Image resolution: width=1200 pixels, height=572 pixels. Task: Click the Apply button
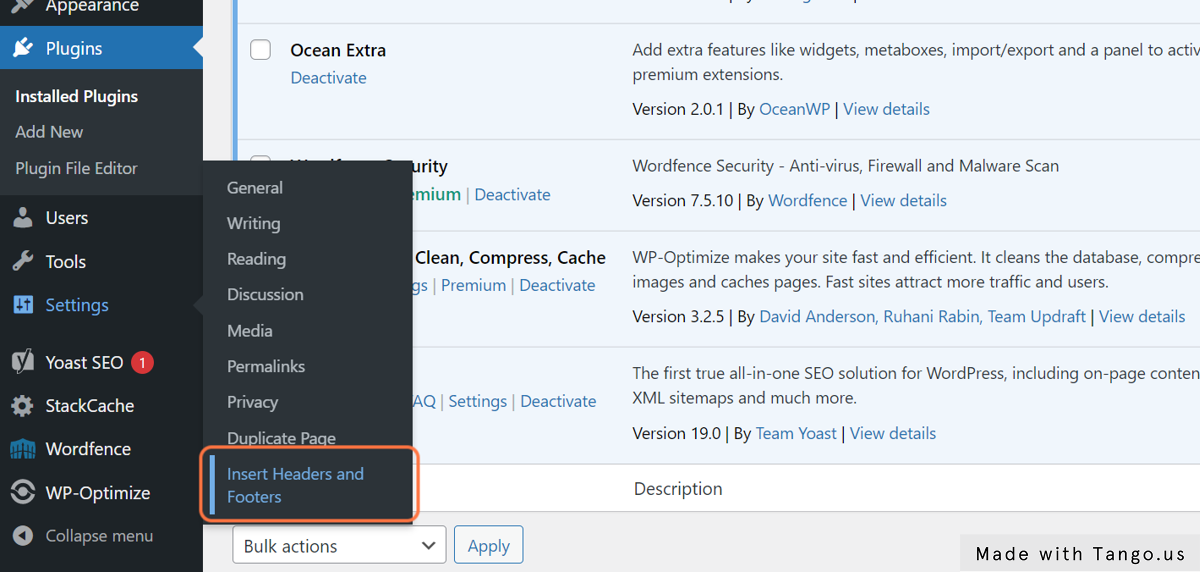click(489, 546)
